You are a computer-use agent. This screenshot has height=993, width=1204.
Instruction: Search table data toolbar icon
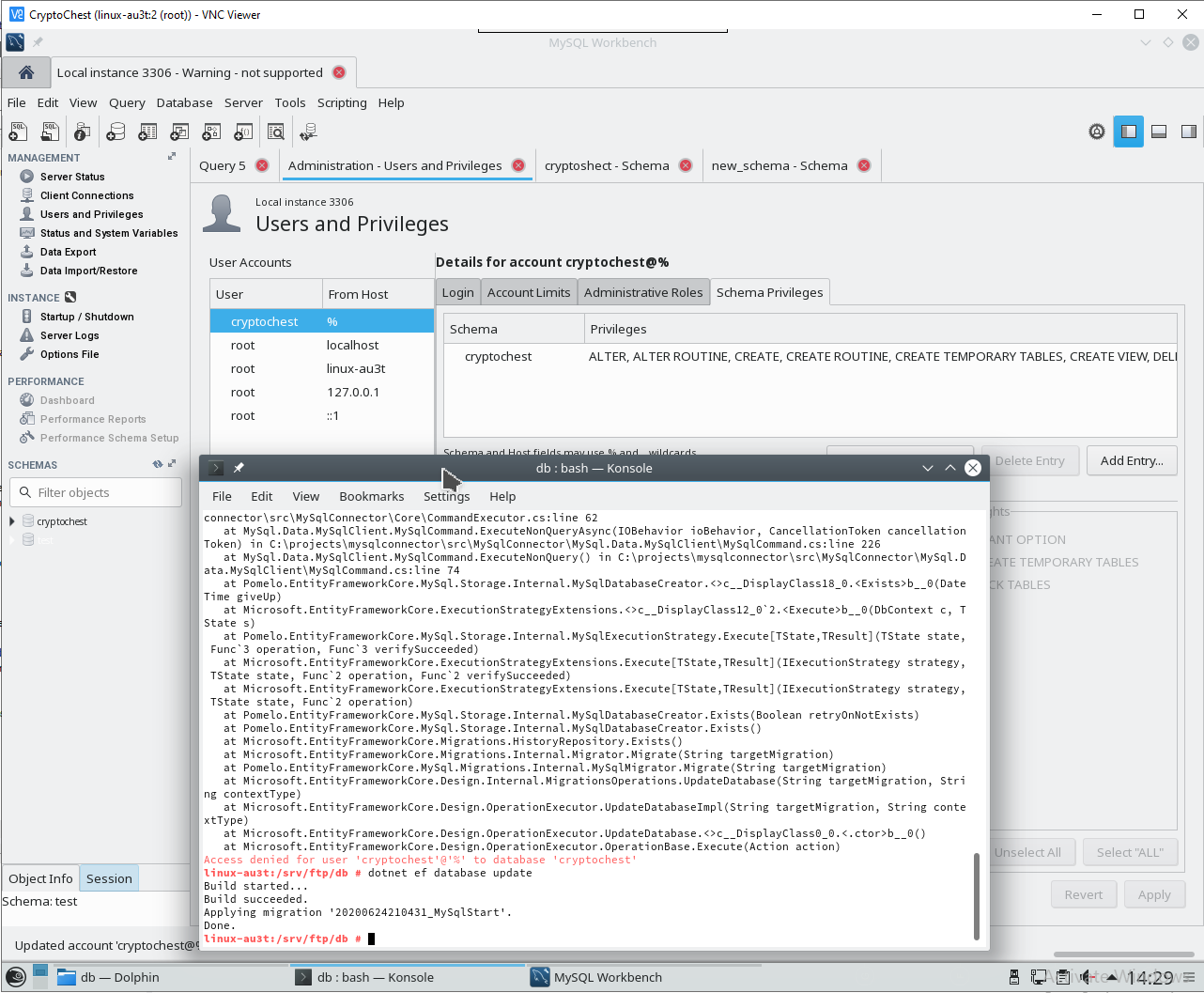tap(276, 132)
